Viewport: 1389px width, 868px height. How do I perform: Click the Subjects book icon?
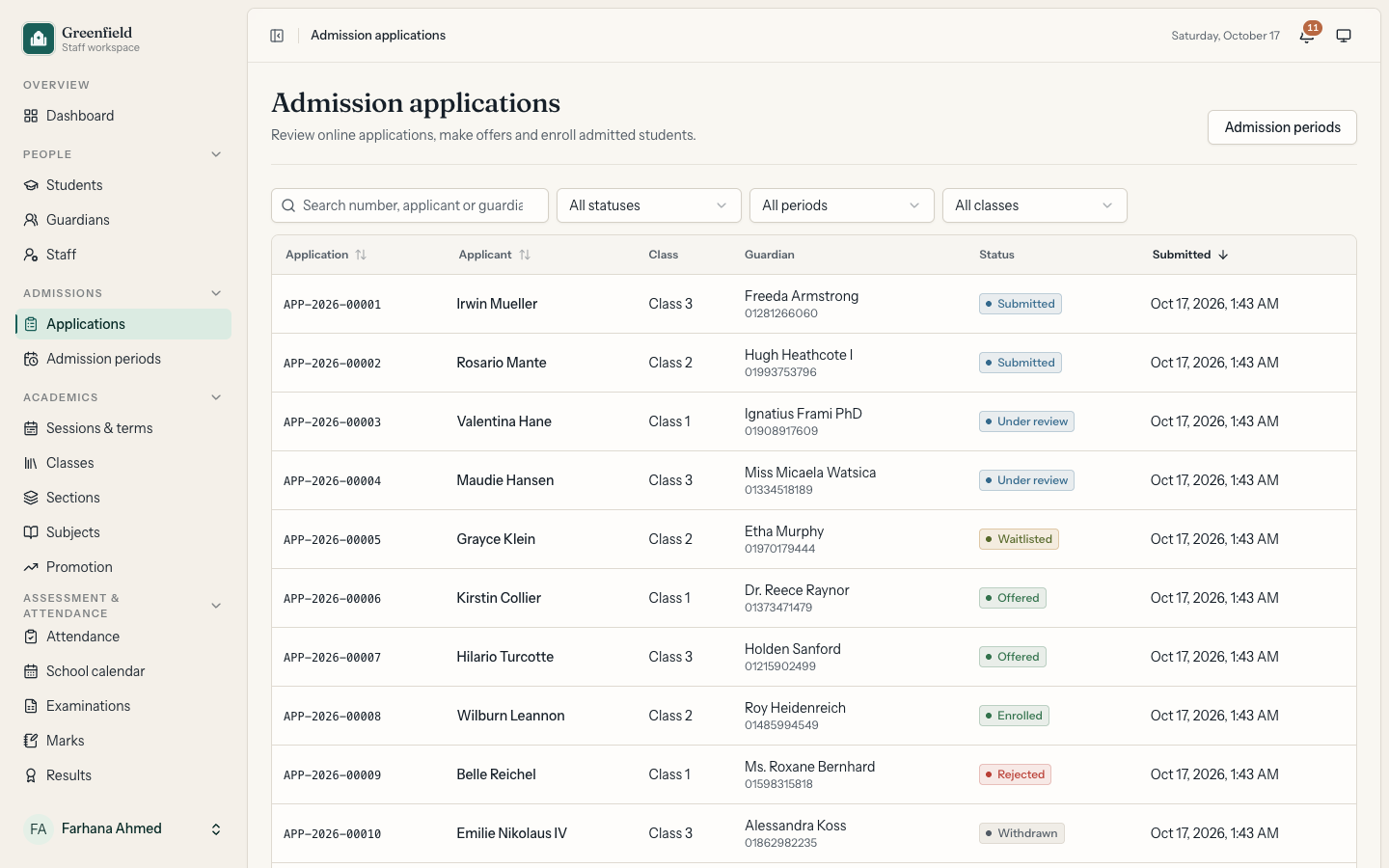tap(31, 532)
